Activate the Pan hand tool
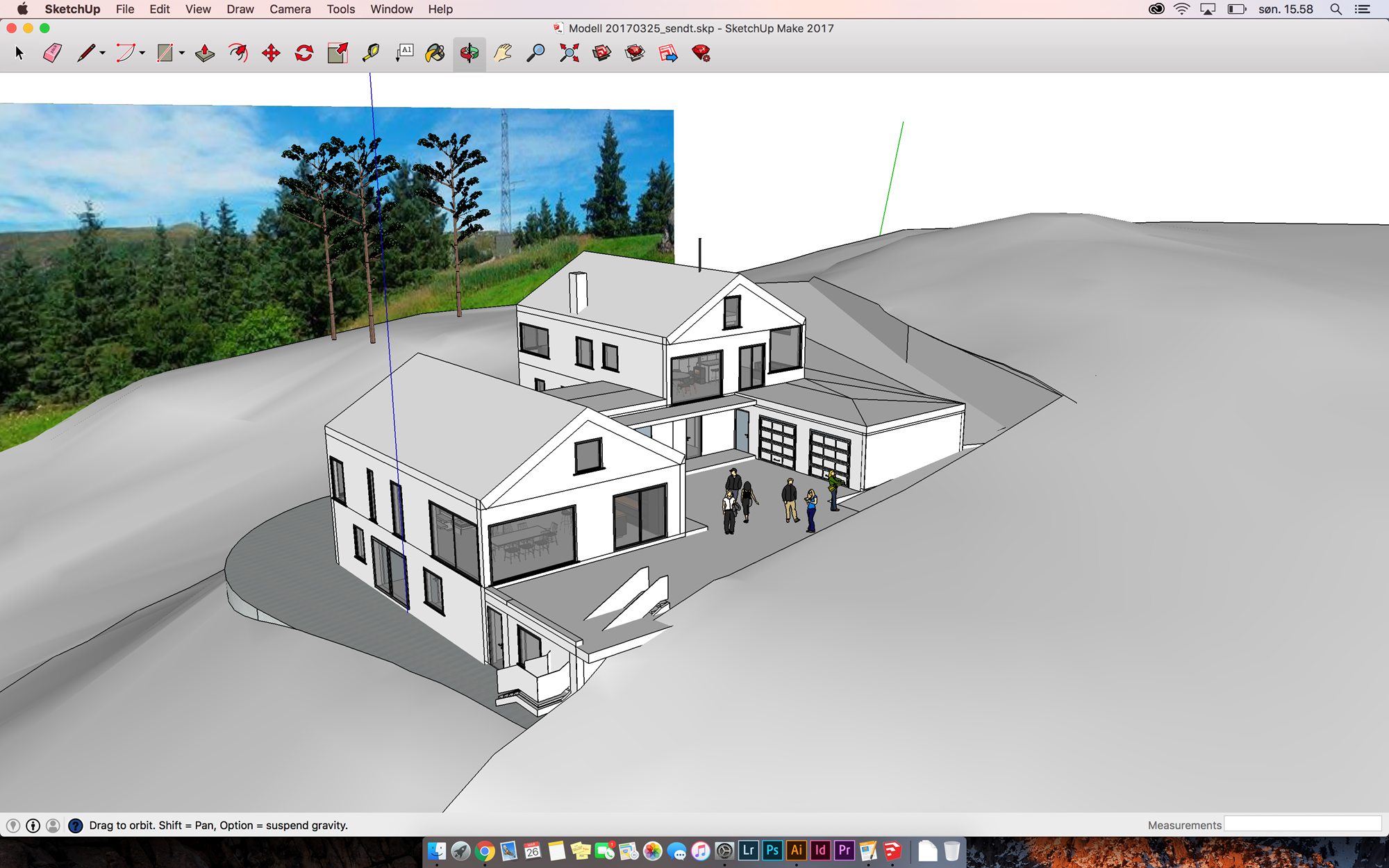The width and height of the screenshot is (1389, 868). coord(502,53)
